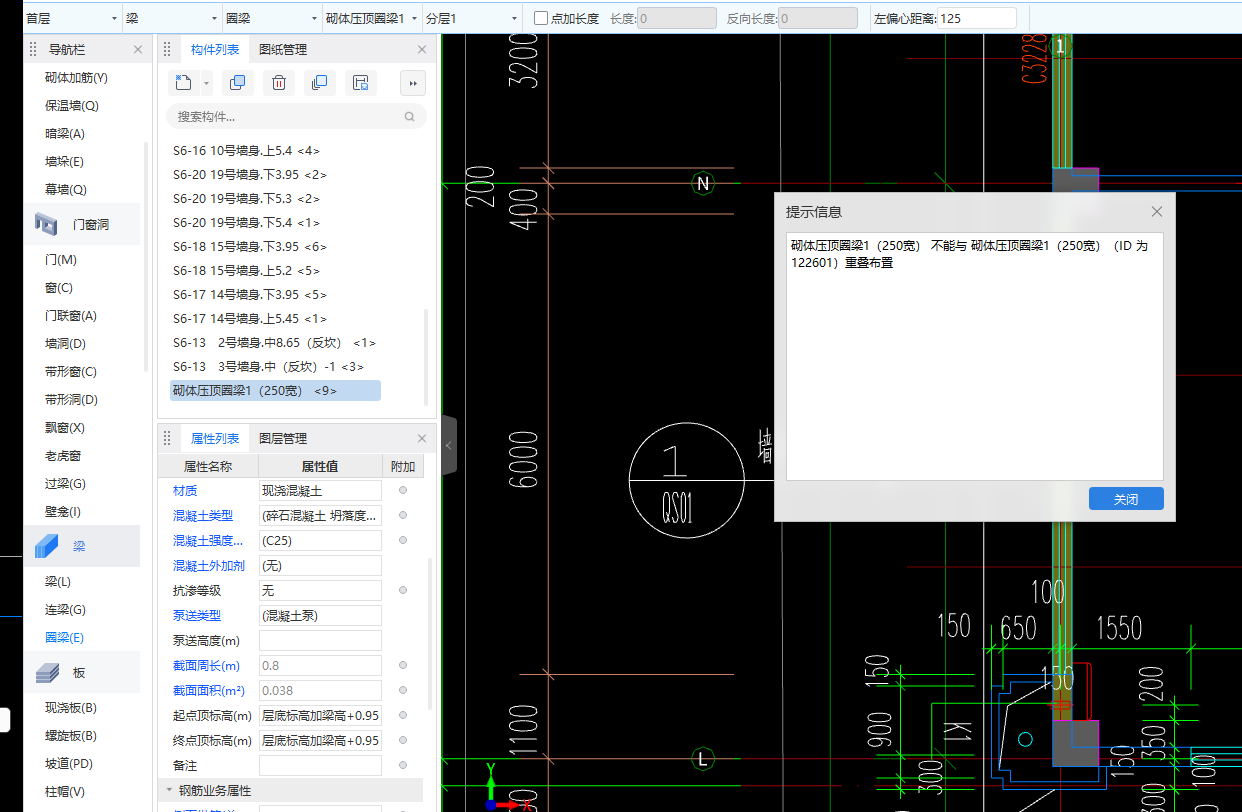1242x812 pixels.
Task: Select 砌体压顶圈梁1（250宽） in component list
Action: tap(275, 391)
